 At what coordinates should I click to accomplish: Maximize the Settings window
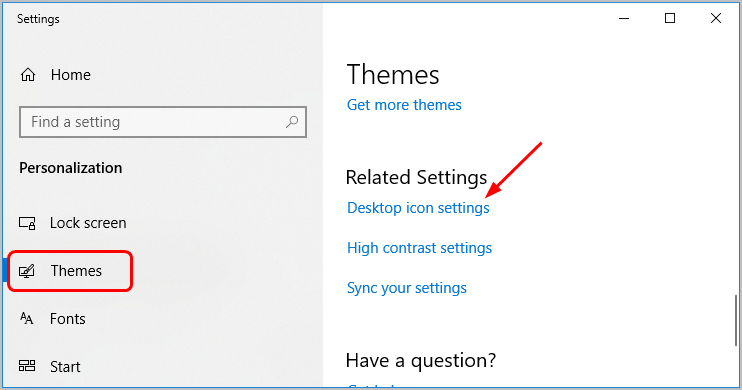point(670,18)
